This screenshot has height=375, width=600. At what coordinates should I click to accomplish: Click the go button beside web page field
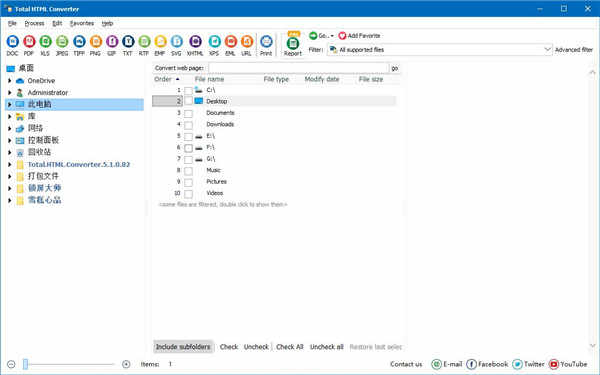[x=395, y=68]
